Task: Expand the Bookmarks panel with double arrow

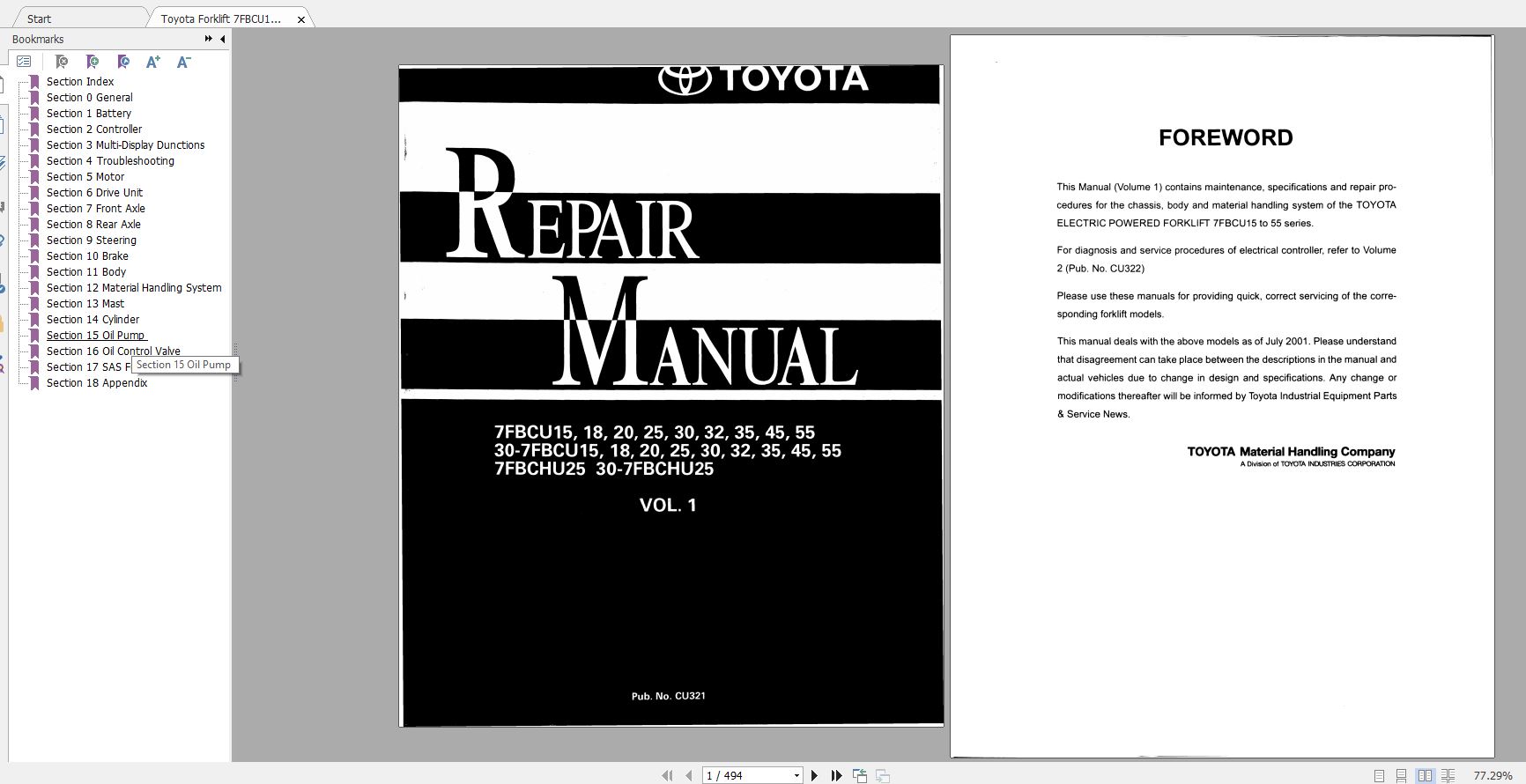Action: pyautogui.click(x=209, y=39)
